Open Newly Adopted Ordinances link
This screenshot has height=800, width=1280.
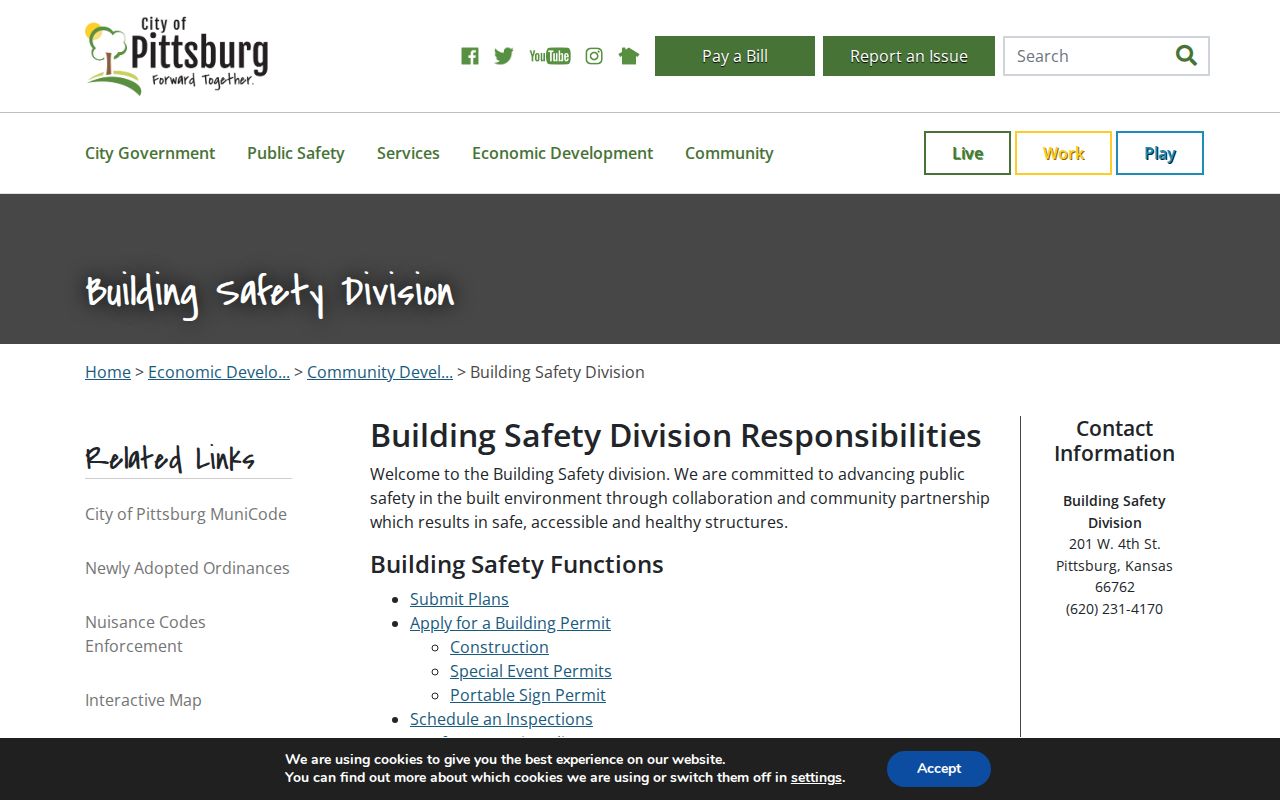click(x=187, y=568)
